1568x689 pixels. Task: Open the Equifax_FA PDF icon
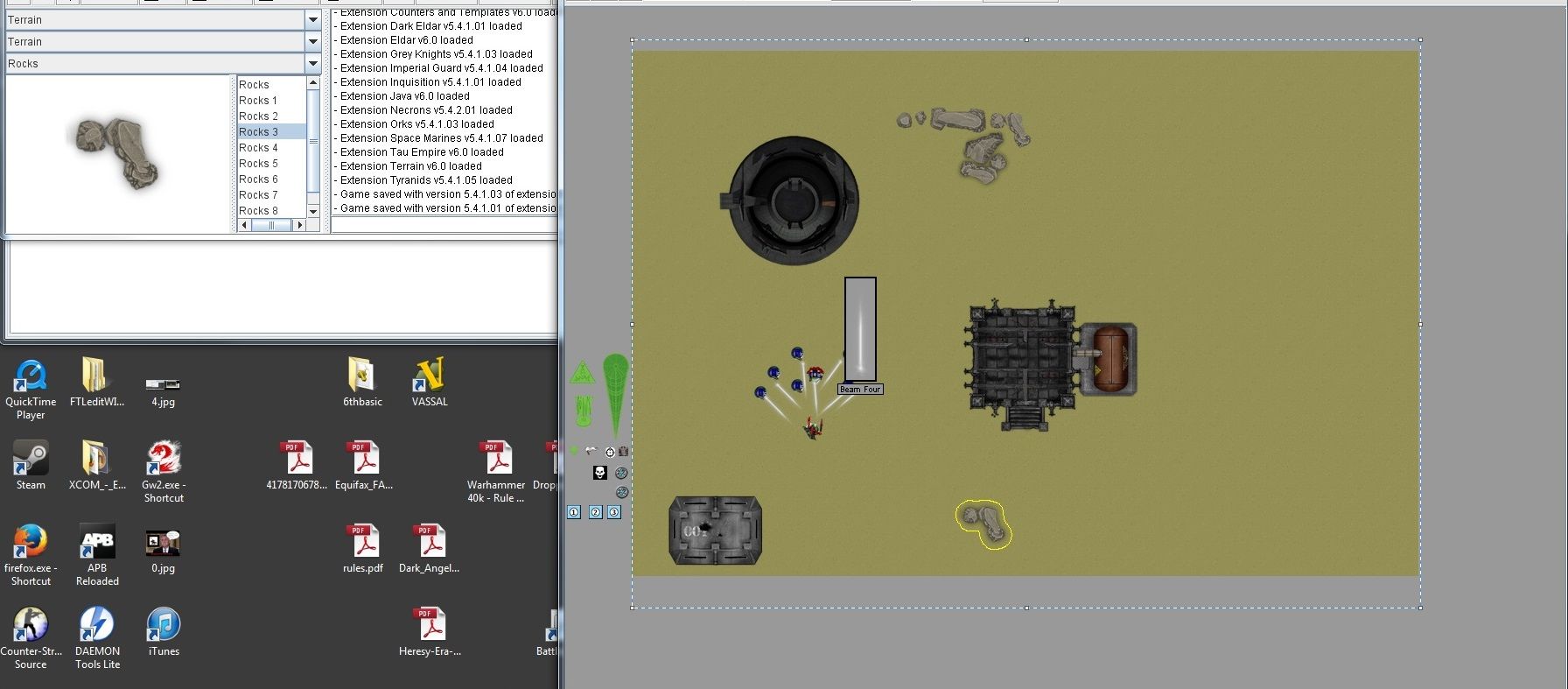(364, 465)
